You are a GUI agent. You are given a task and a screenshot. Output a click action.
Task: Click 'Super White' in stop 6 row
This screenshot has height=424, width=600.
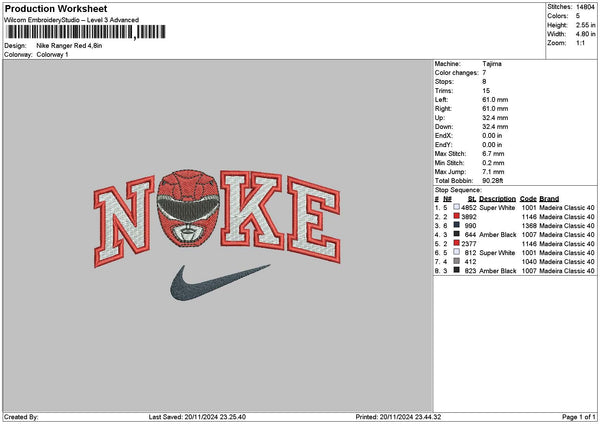tap(497, 253)
